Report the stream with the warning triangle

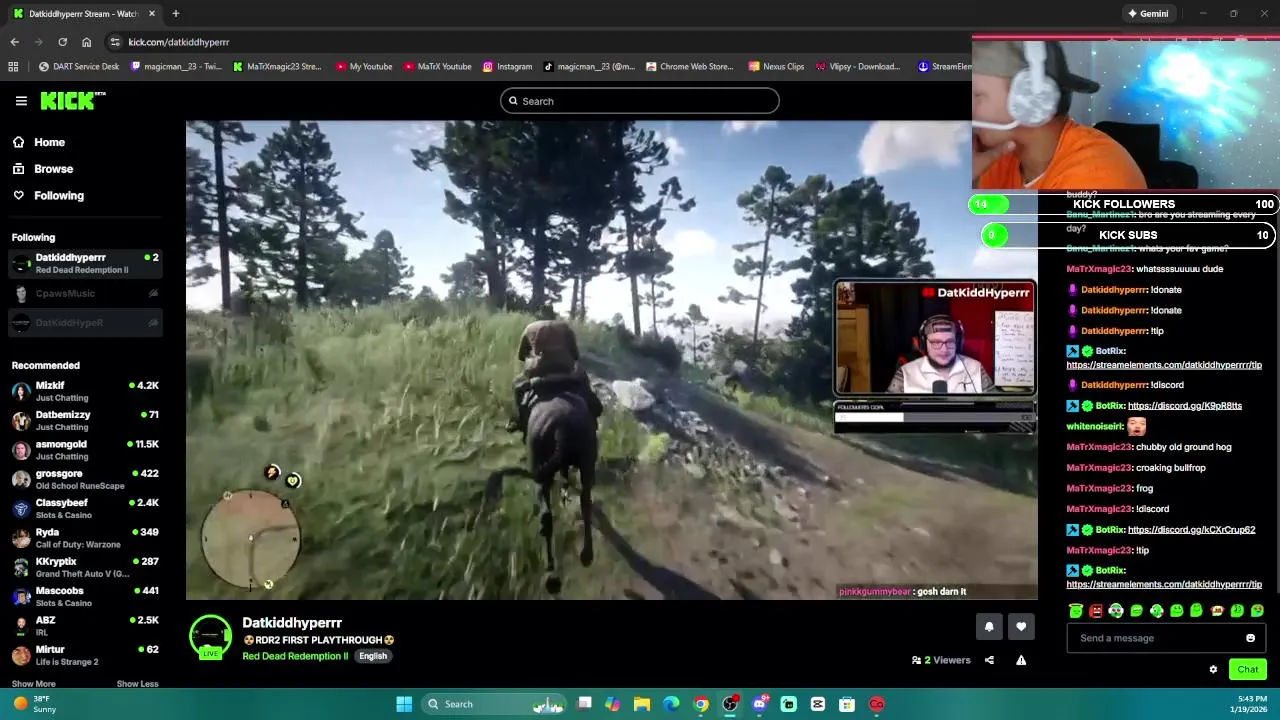pyautogui.click(x=1021, y=660)
